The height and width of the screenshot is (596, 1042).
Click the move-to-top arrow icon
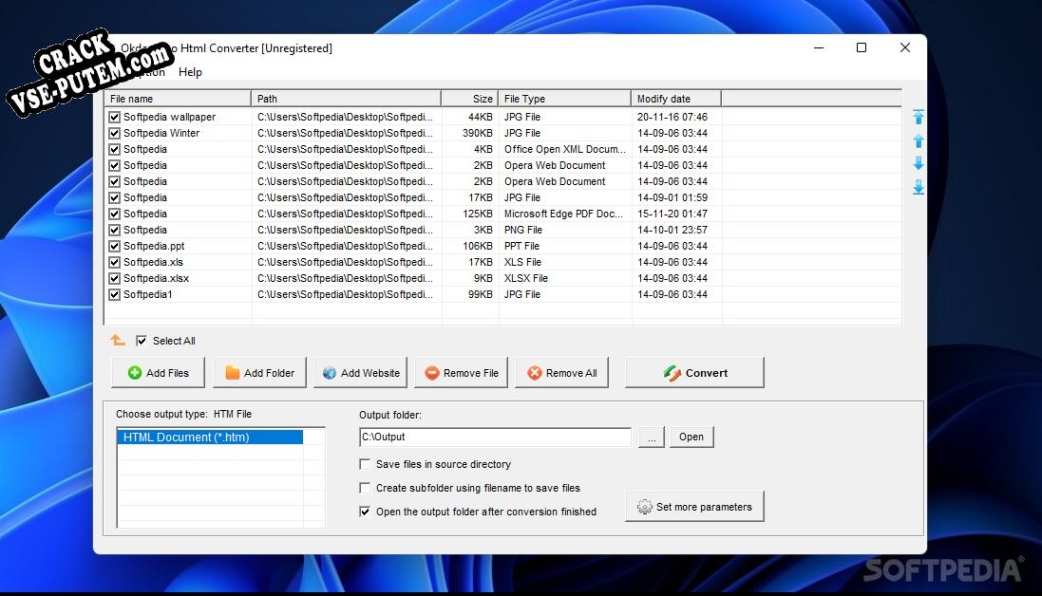click(918, 117)
